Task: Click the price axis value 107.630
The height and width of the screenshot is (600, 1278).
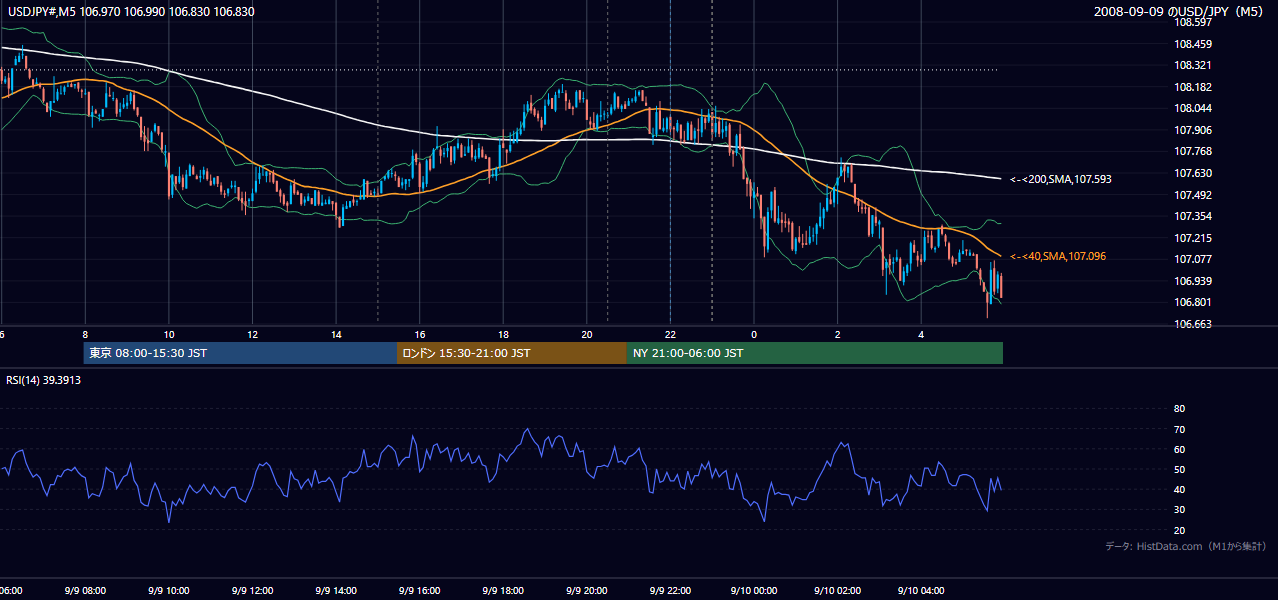Action: tap(1192, 173)
